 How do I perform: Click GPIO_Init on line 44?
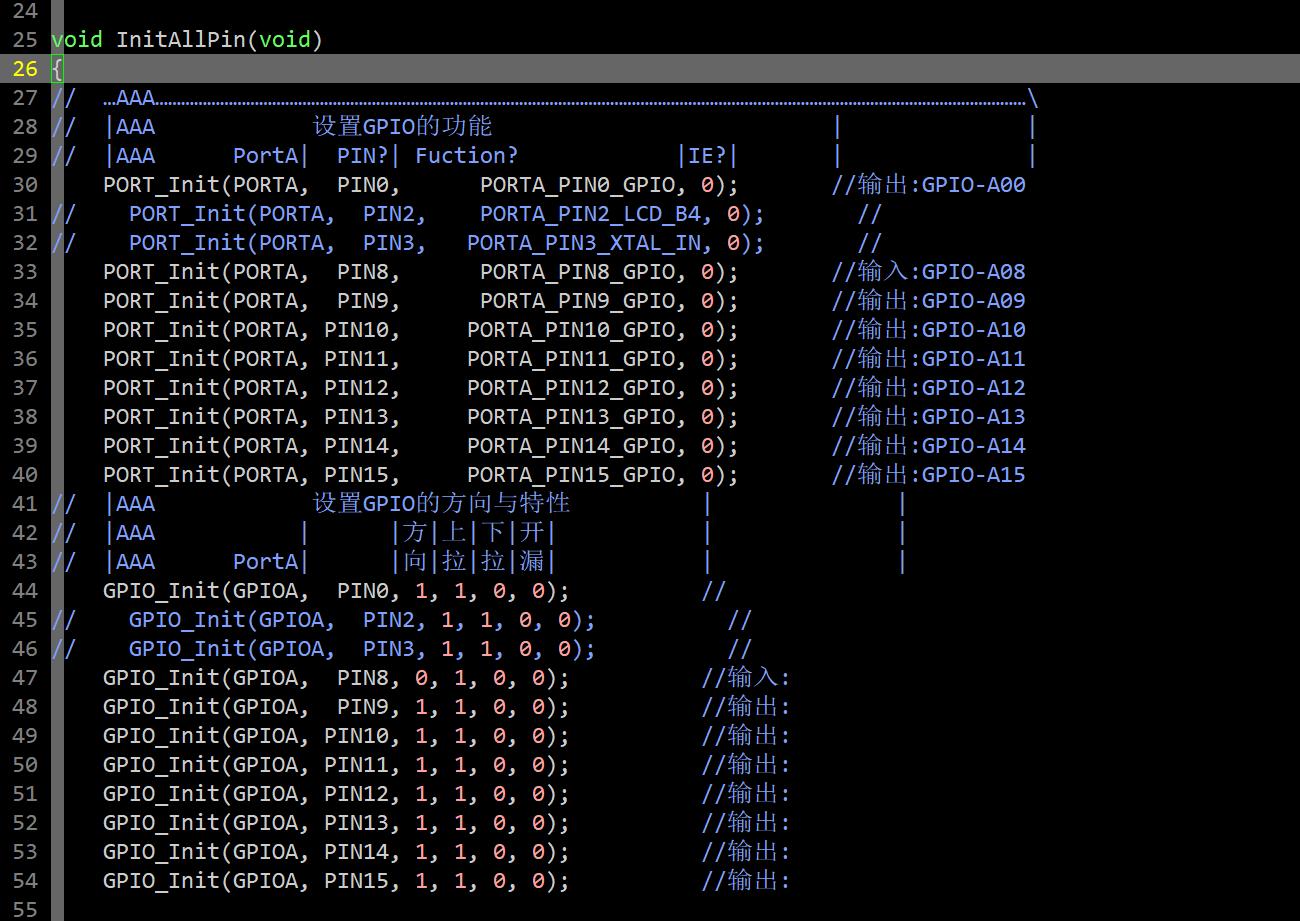tap(162, 591)
